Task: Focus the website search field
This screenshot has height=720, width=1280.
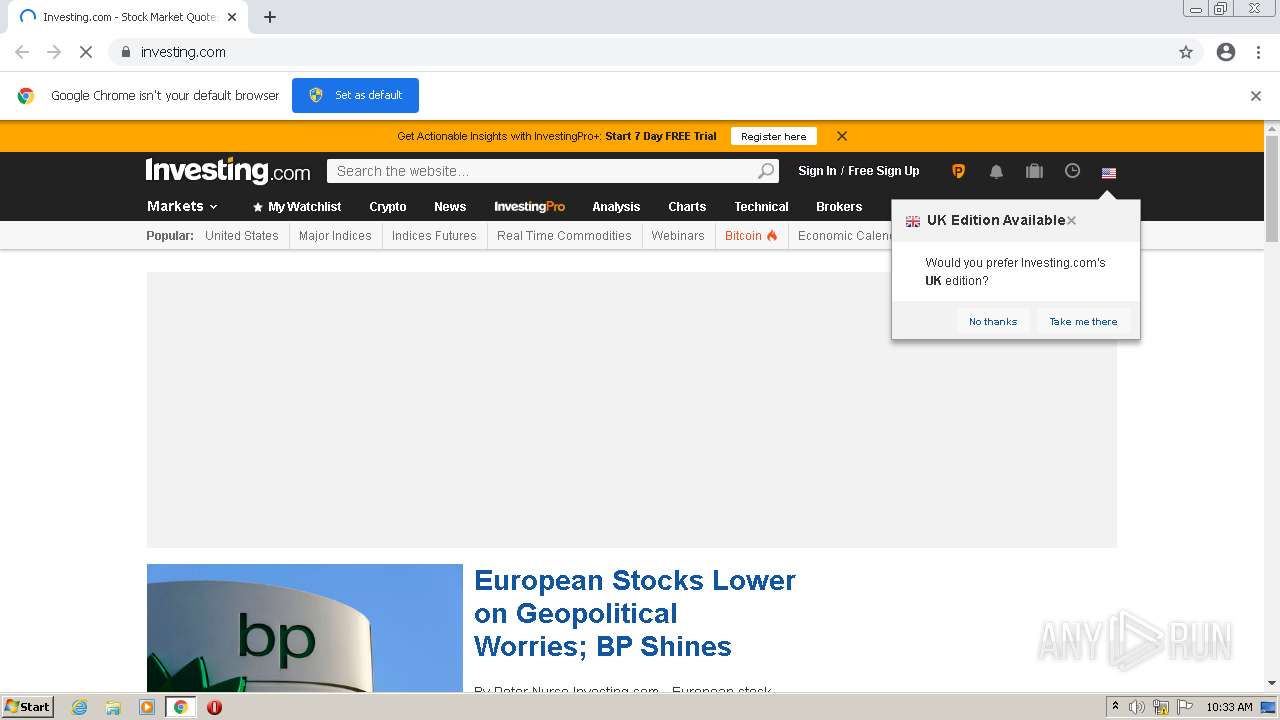Action: pyautogui.click(x=545, y=171)
